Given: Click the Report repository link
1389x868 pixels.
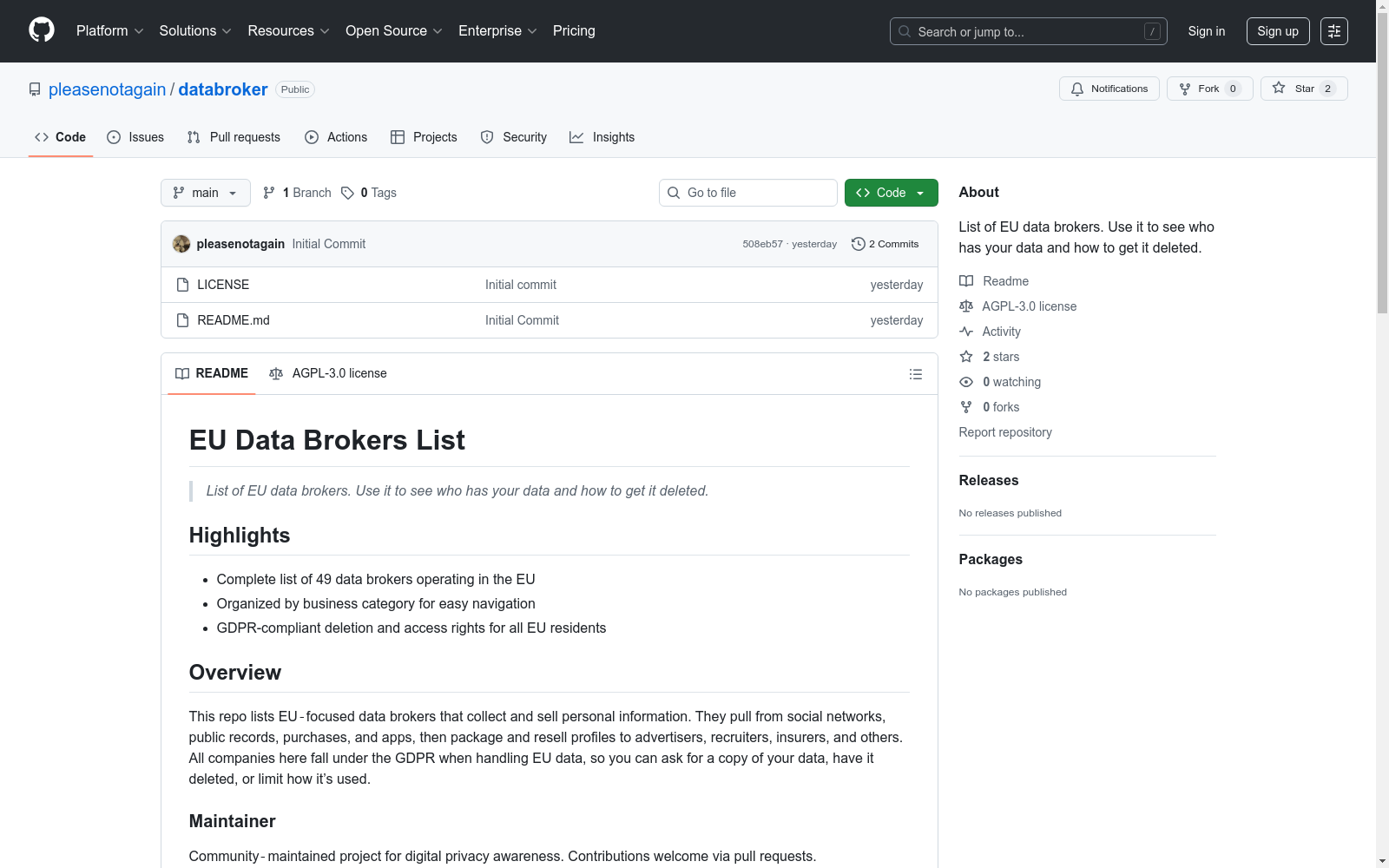Looking at the screenshot, I should tap(1005, 432).
